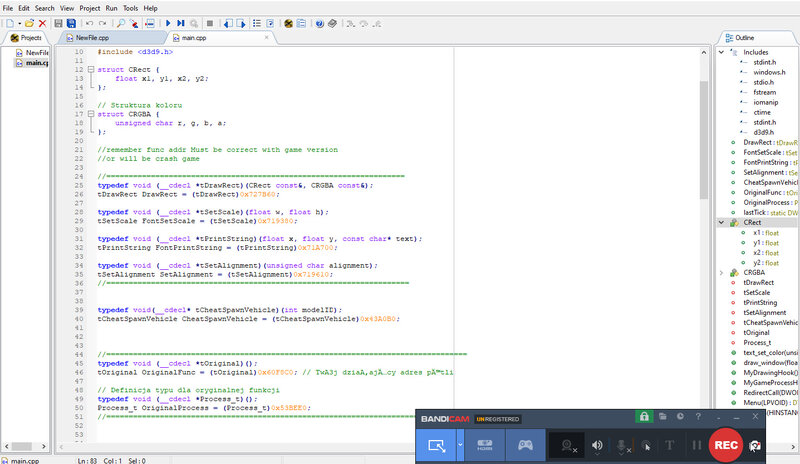Select windows.h in the Outline panel
Image resolution: width=800 pixels, height=464 pixels.
pos(768,72)
